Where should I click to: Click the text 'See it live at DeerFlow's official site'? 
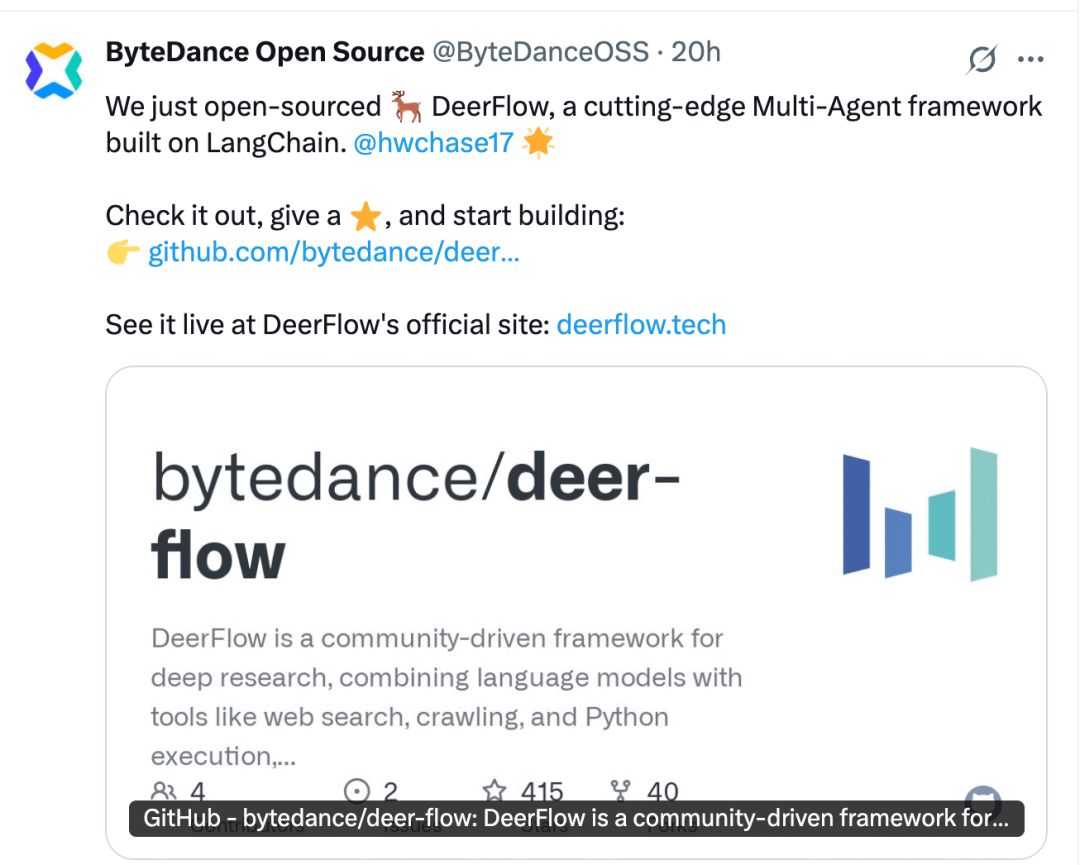327,324
